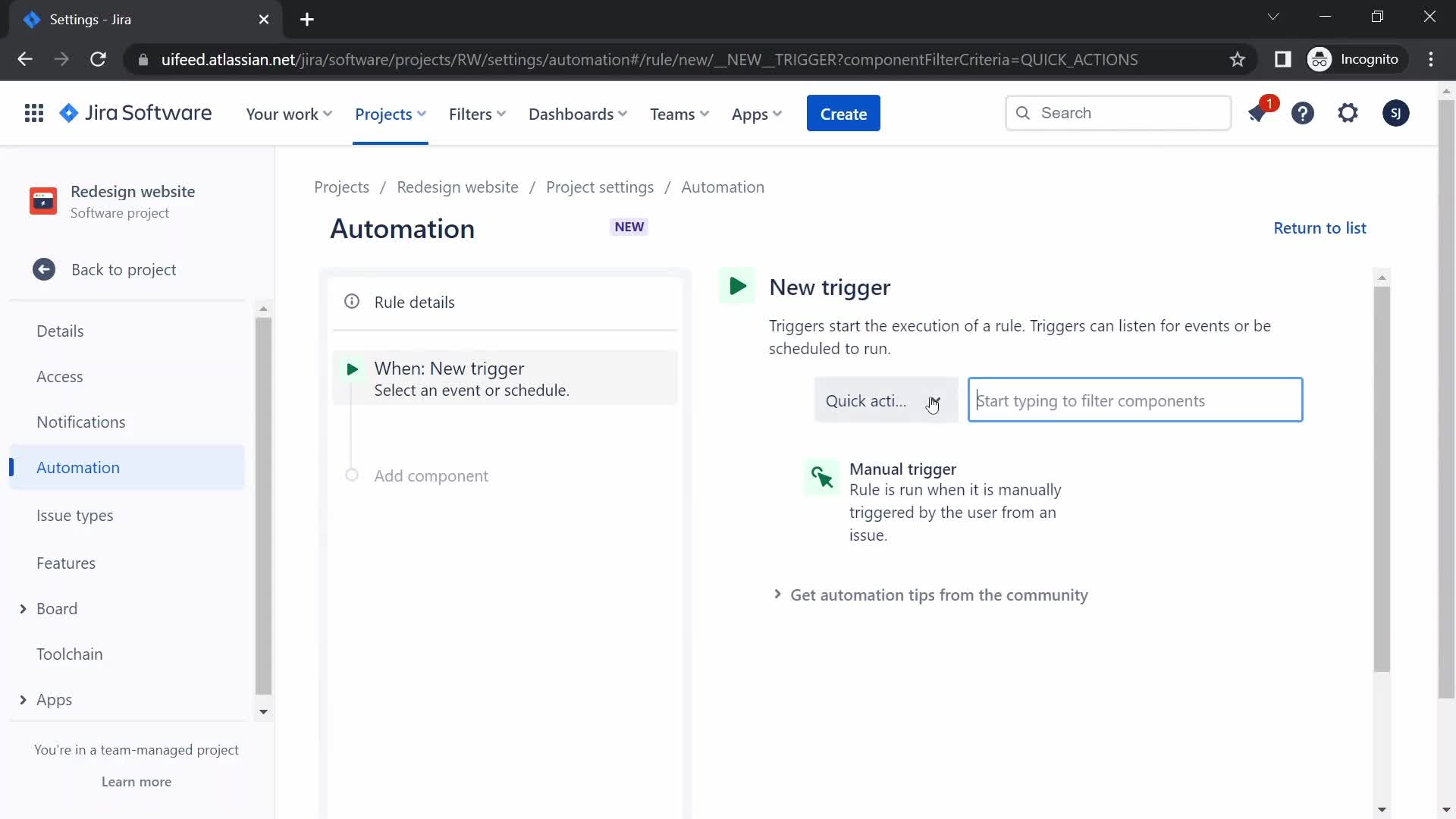Click the Projects breadcrumb menu item
The image size is (1456, 819).
click(342, 187)
